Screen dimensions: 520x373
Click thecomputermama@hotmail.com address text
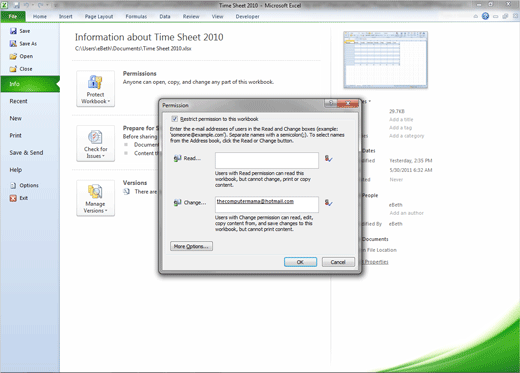(x=255, y=201)
